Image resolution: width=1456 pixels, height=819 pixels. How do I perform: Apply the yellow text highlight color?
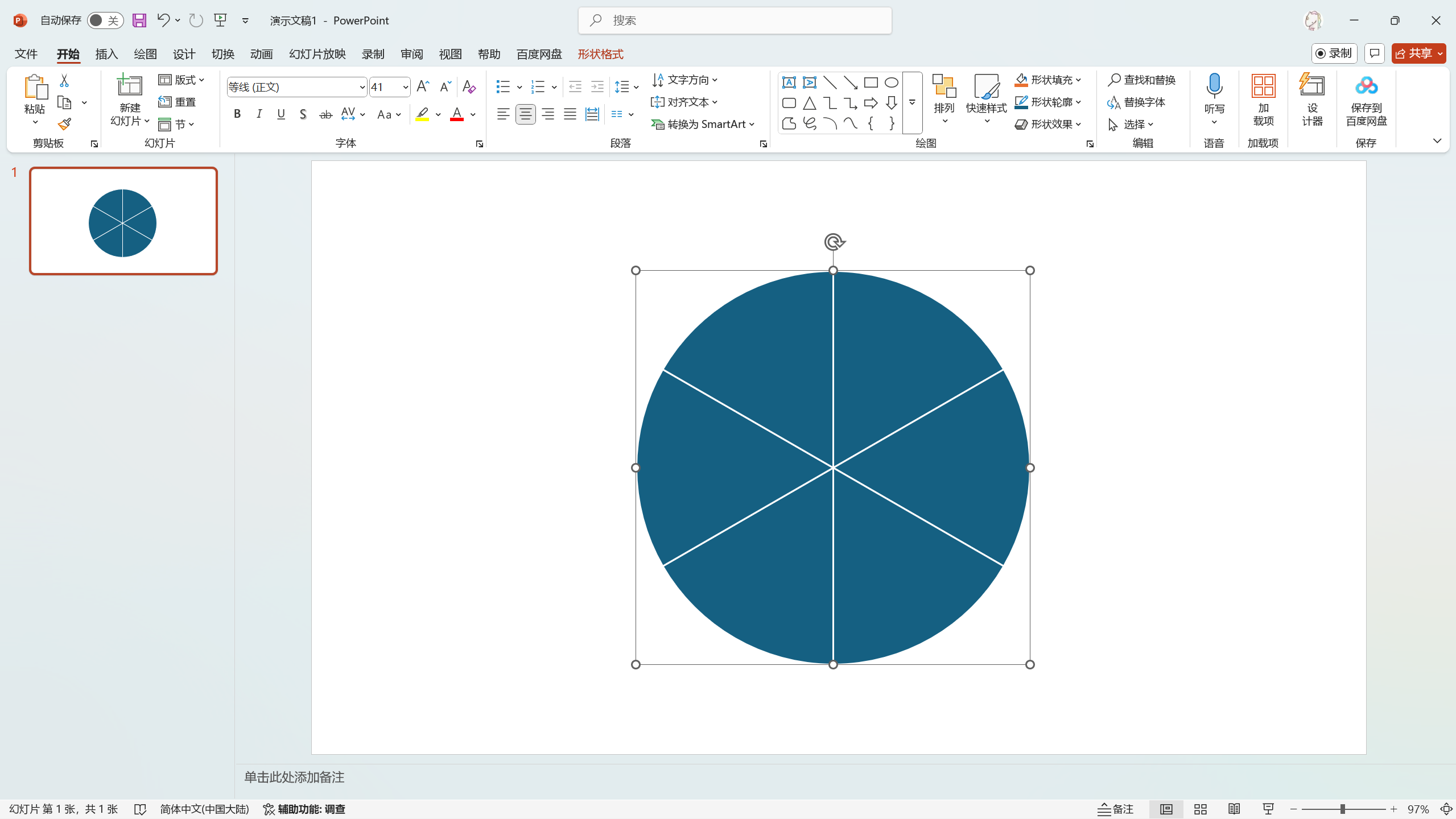422,114
